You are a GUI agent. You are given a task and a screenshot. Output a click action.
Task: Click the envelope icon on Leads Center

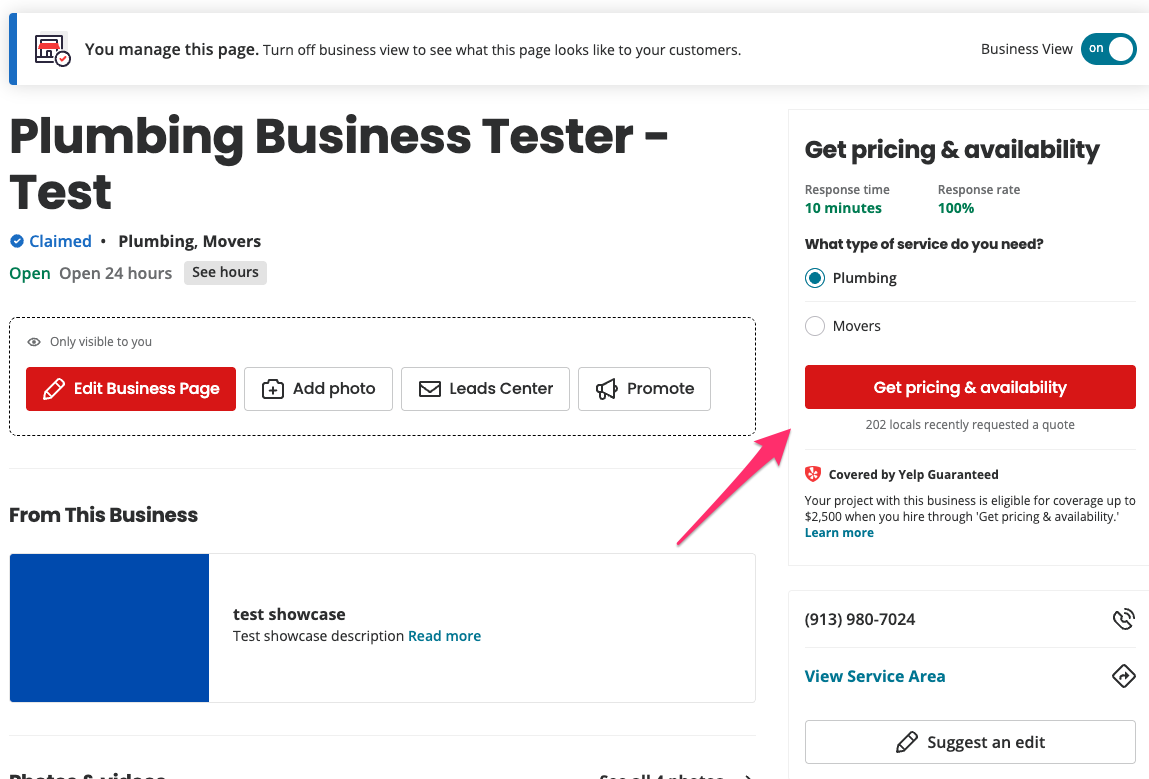[x=429, y=389]
